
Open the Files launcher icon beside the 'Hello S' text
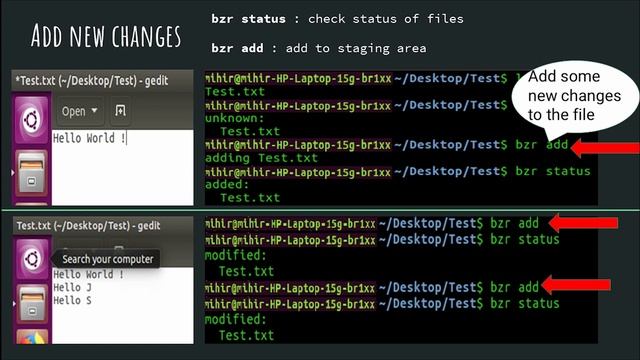32,304
